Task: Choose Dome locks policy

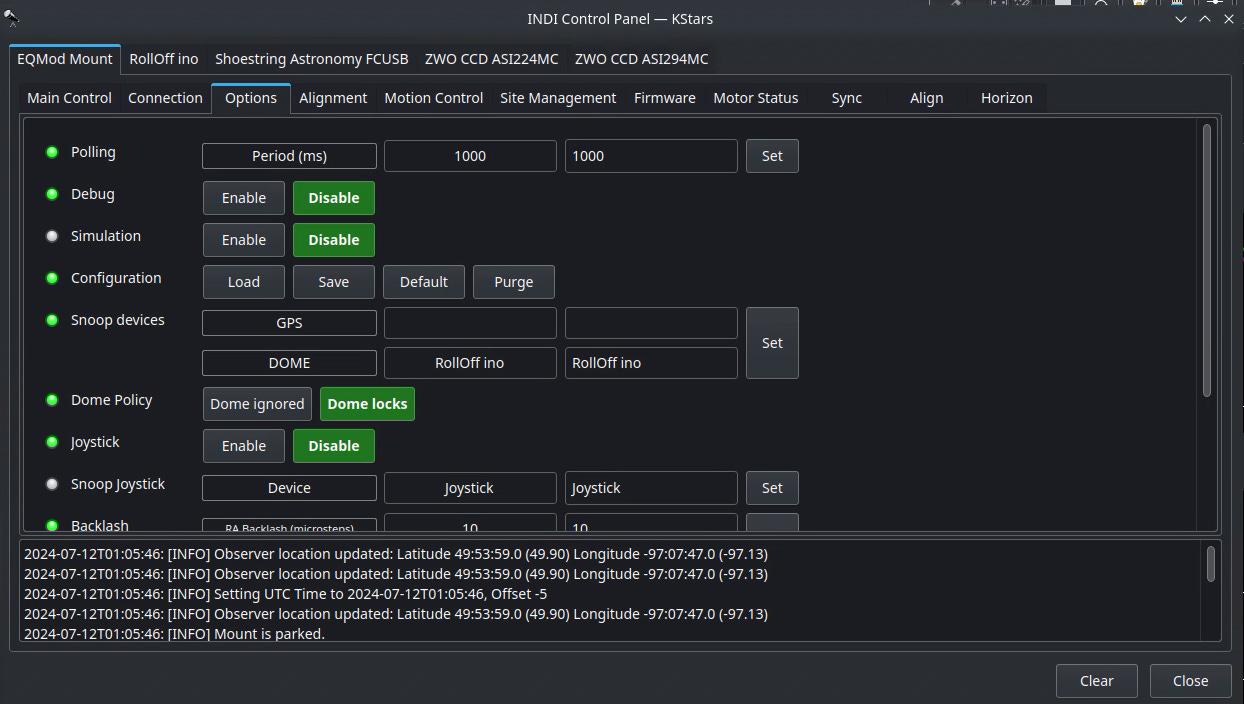Action: pos(367,404)
